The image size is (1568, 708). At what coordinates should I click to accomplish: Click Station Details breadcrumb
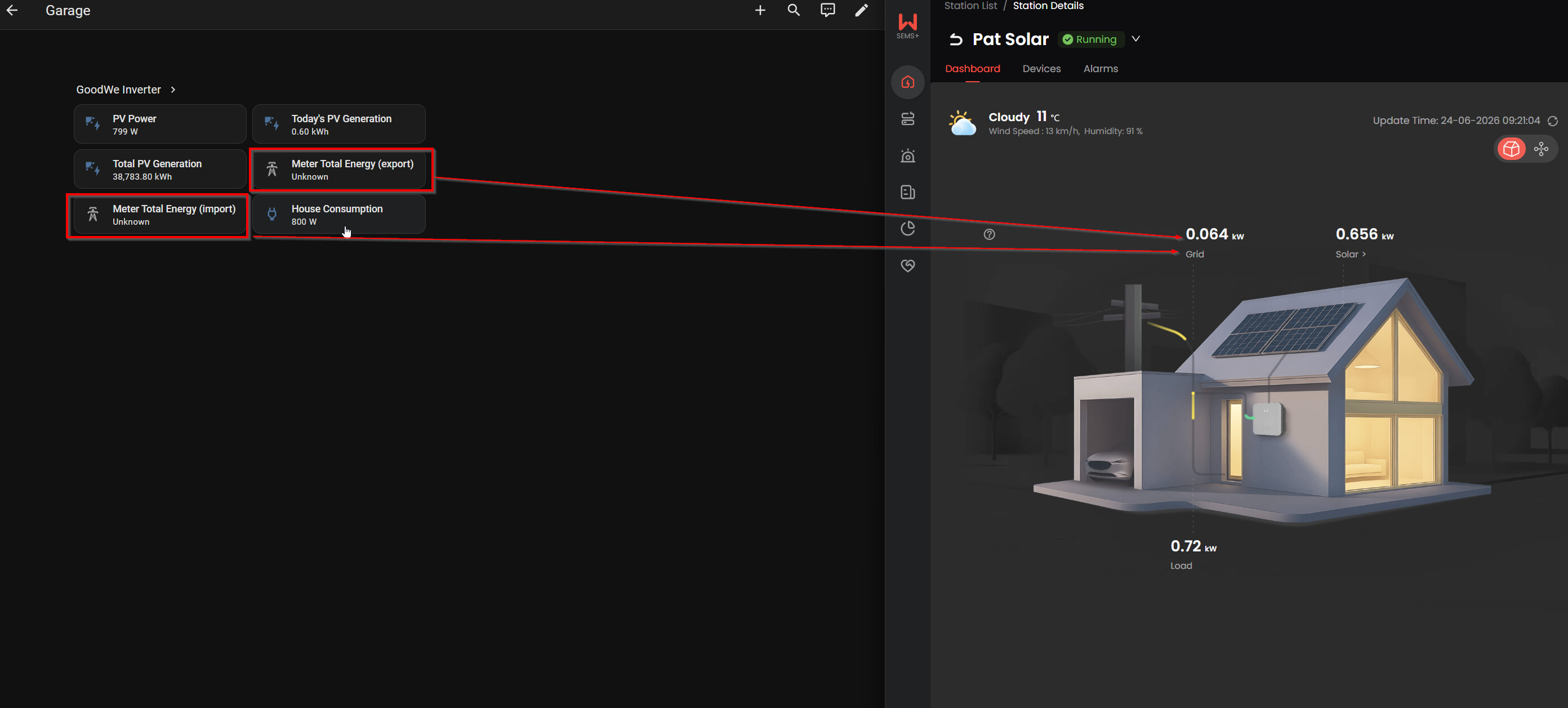[x=1048, y=6]
